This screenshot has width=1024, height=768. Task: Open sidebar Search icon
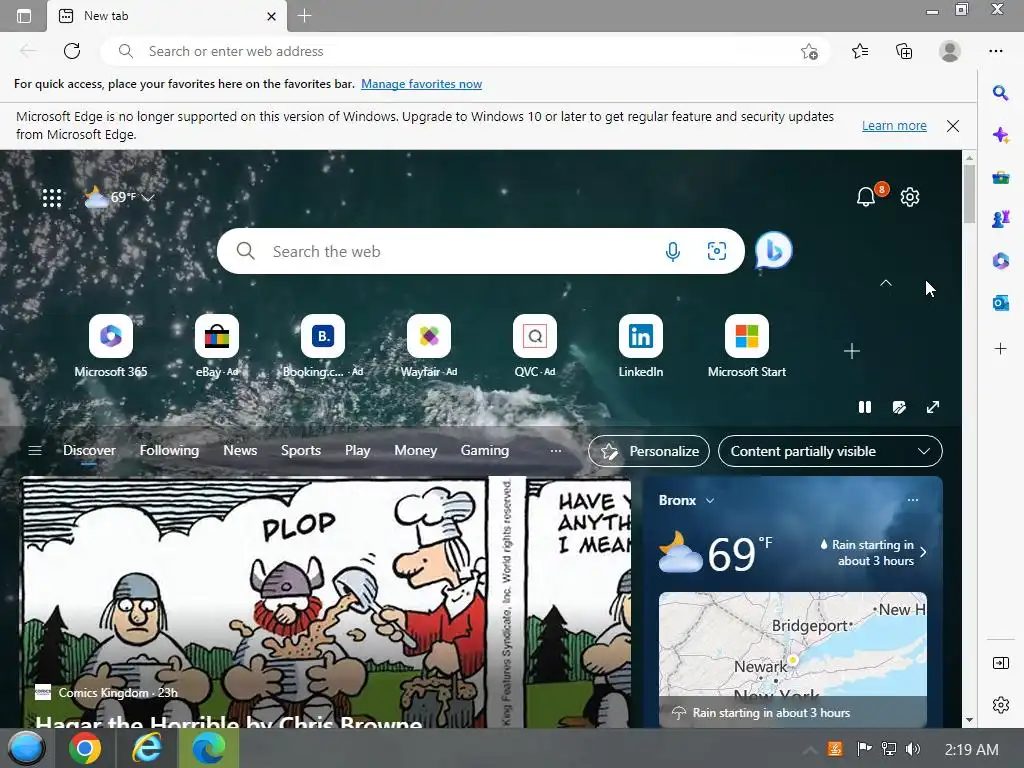pyautogui.click(x=1000, y=93)
